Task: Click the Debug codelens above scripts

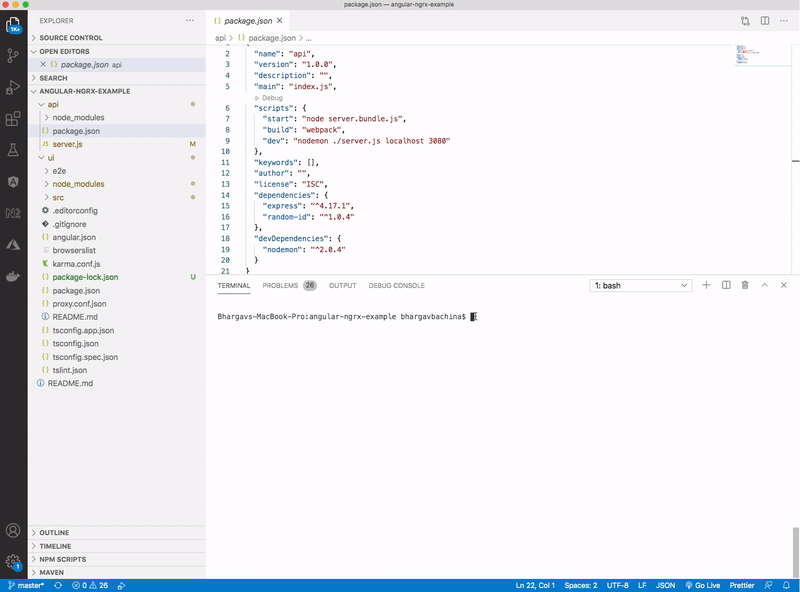Action: click(x=269, y=97)
